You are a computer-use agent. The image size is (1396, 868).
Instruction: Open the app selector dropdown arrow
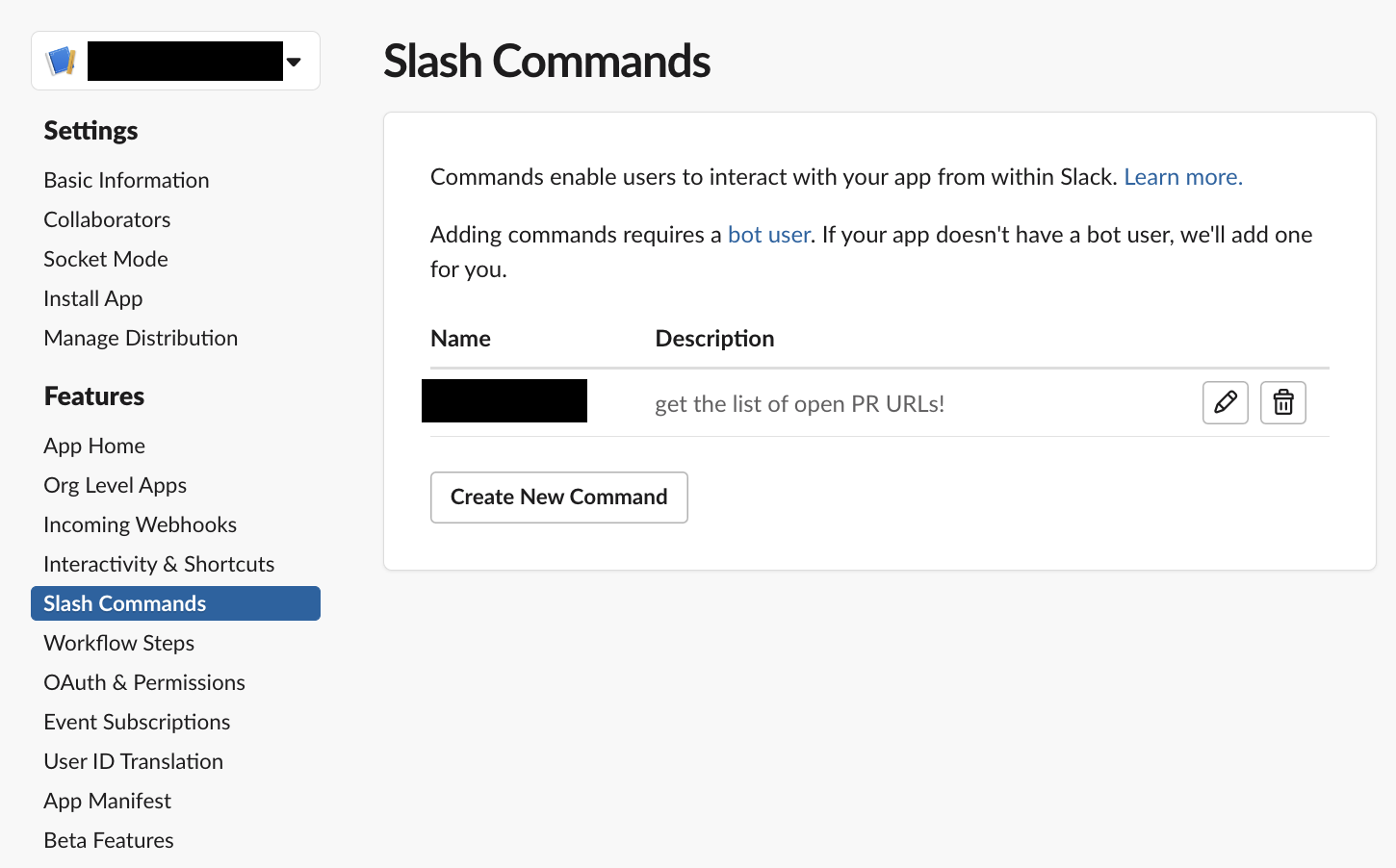tap(294, 62)
